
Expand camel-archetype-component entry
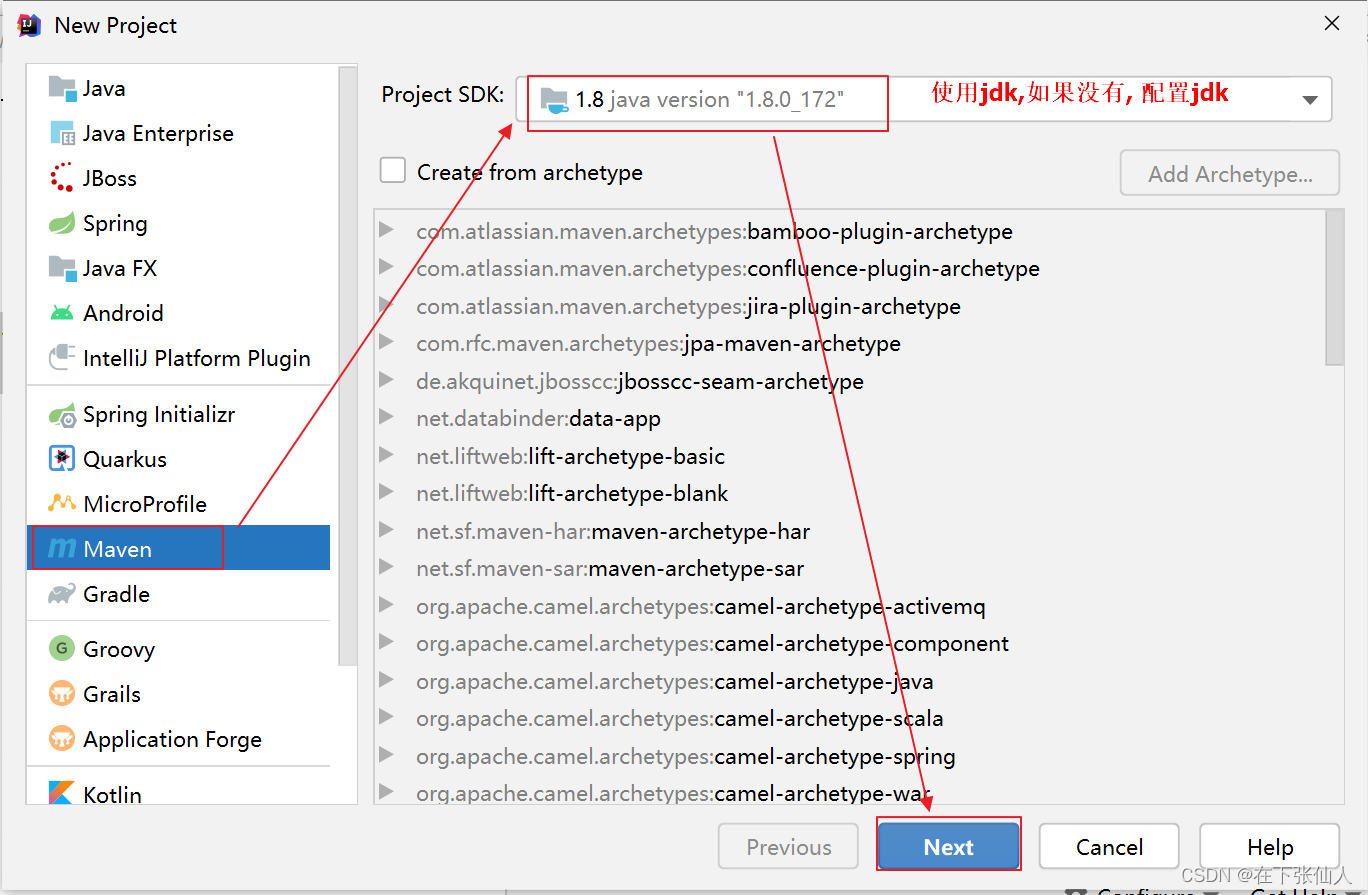click(387, 642)
